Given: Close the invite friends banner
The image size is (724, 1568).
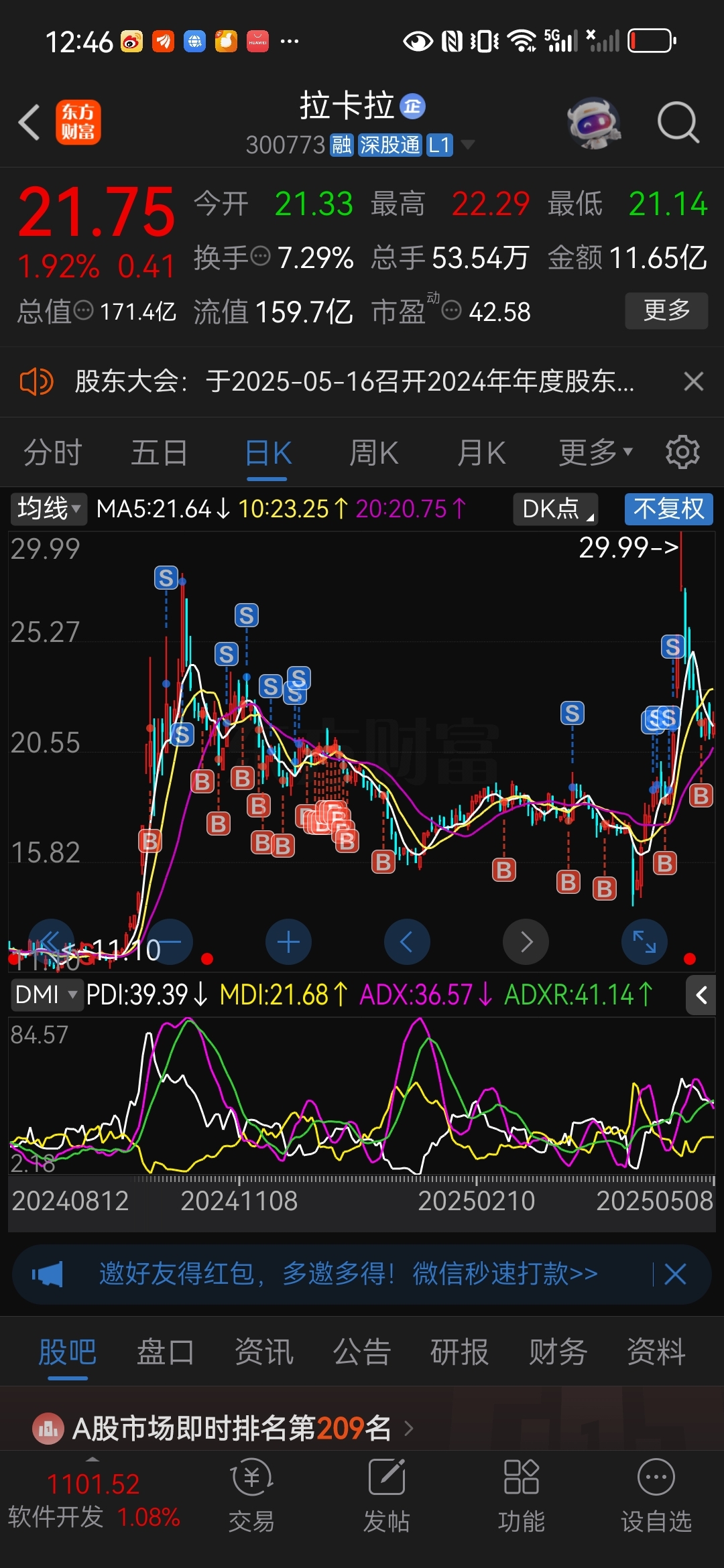Looking at the screenshot, I should pos(675,1274).
